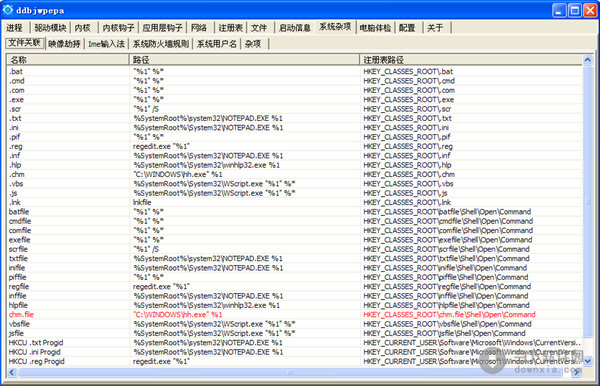Open the 进程 tab

tap(15, 28)
